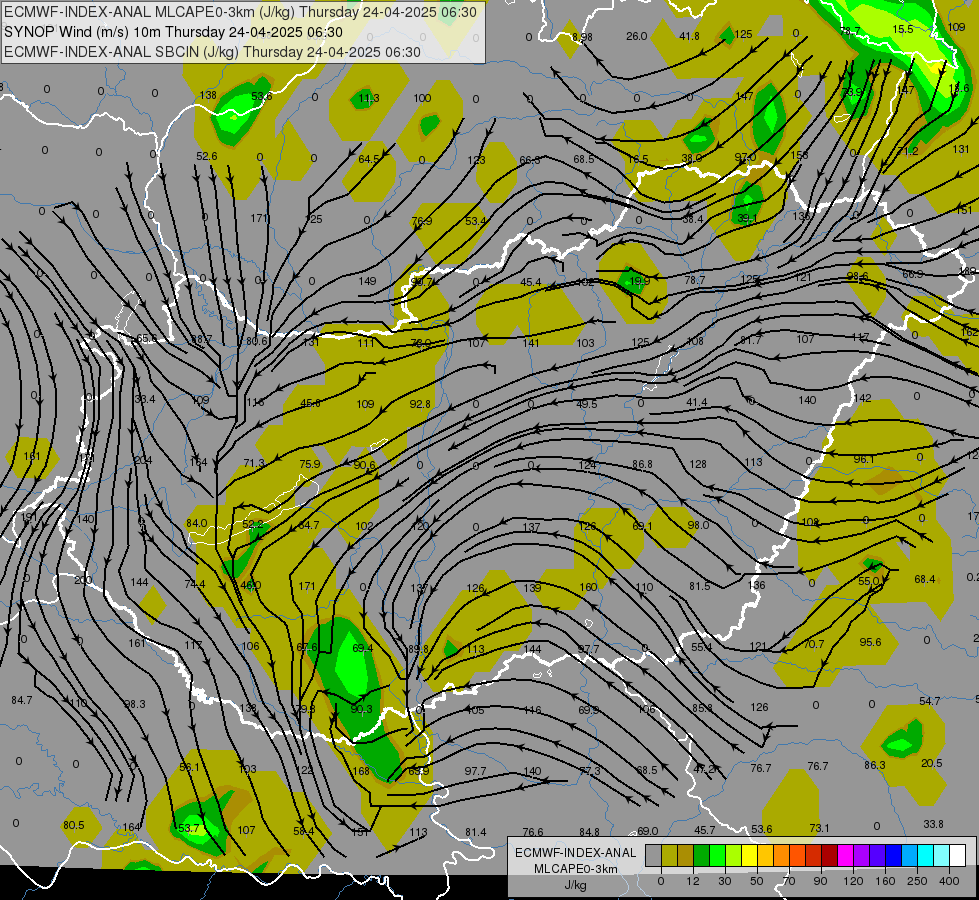Click the map value 11.3
This screenshot has height=900, width=979.
pos(368,98)
